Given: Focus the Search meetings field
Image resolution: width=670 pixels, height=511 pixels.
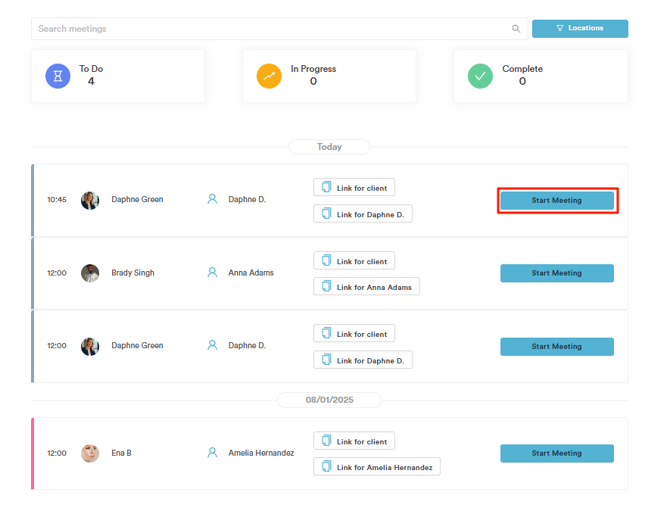Looking at the screenshot, I should tap(279, 29).
